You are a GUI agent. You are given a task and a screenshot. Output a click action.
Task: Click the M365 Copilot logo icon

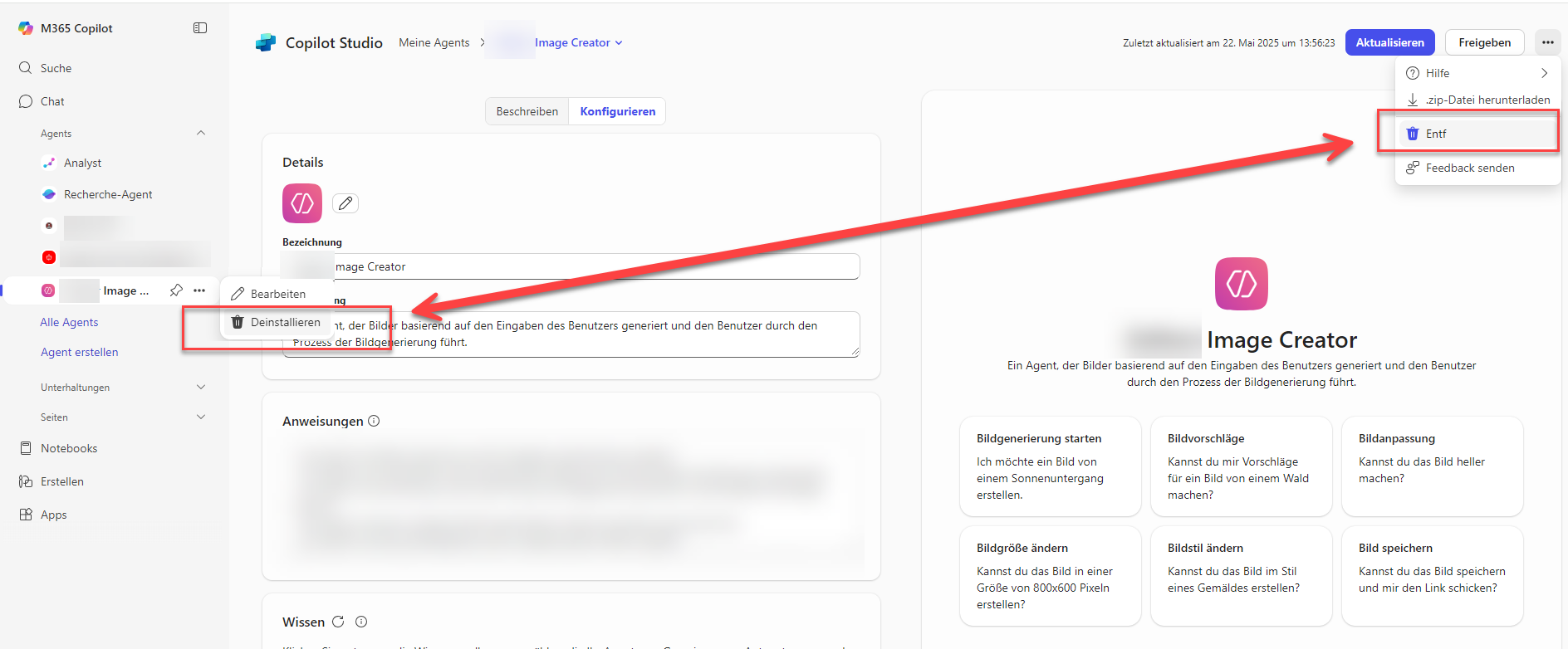click(x=26, y=28)
